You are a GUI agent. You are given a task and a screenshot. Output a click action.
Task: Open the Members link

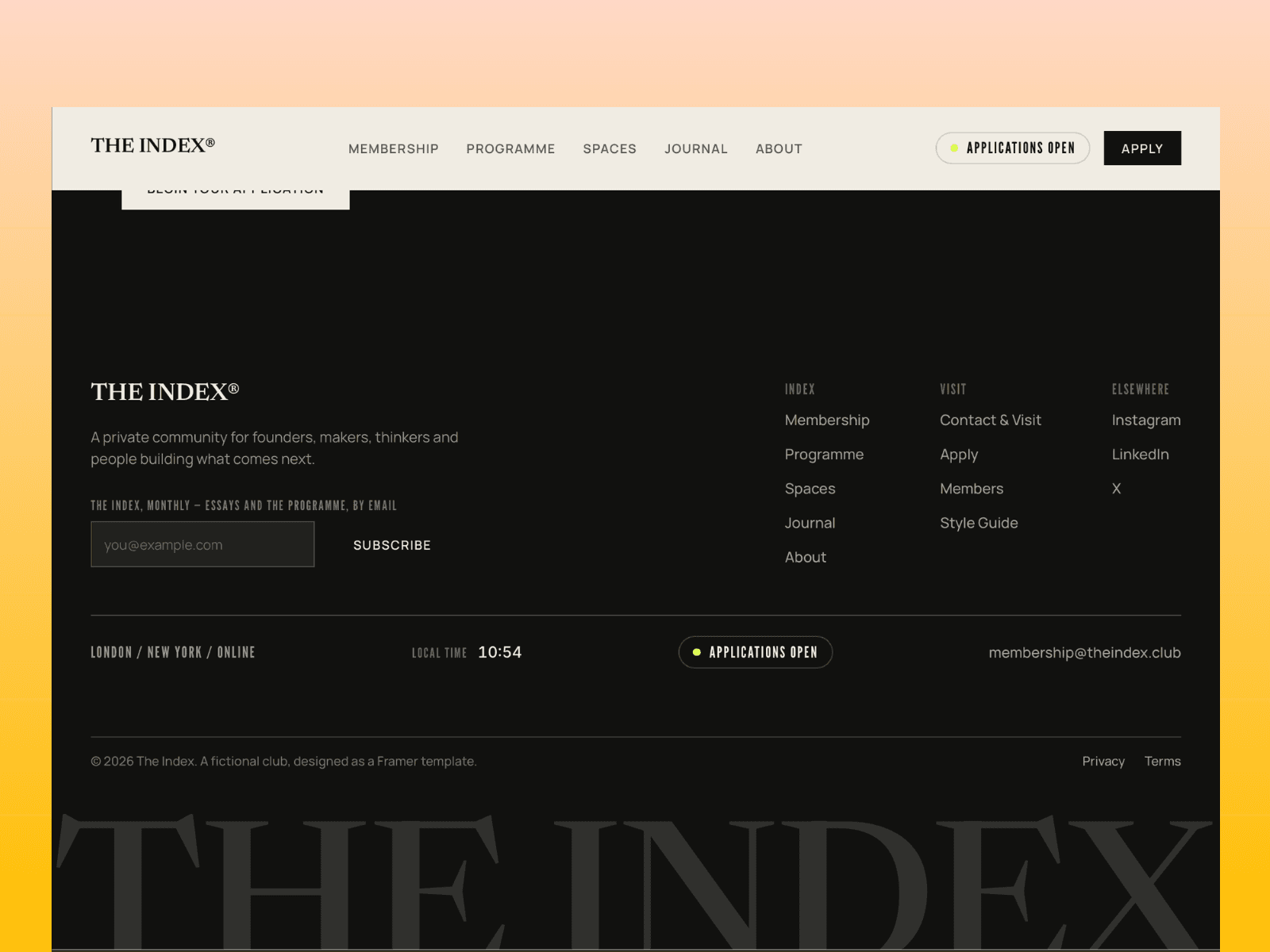click(972, 489)
